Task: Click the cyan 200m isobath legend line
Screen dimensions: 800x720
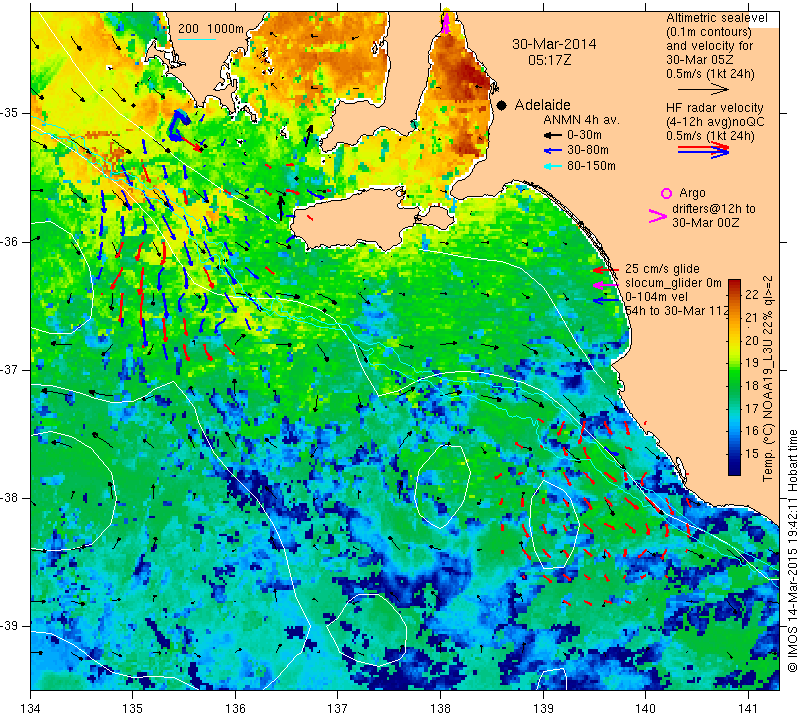Action: [x=197, y=39]
